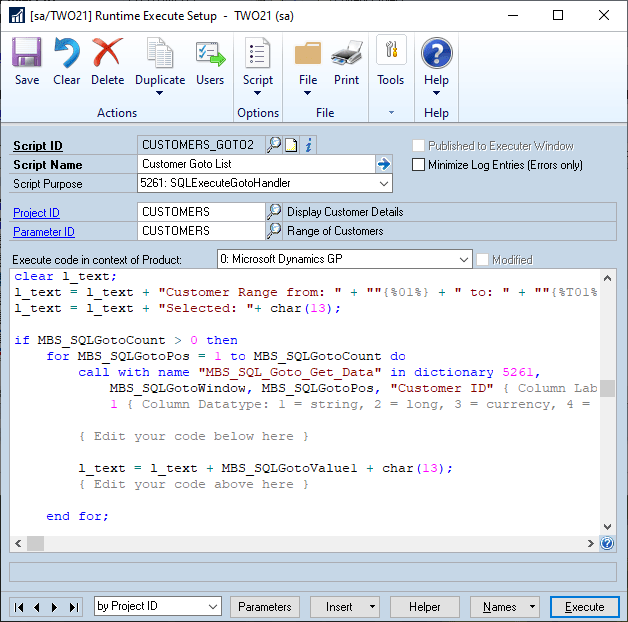The image size is (628, 622).
Task: Click the application icon in title bar
Action: pyautogui.click(x=17, y=16)
